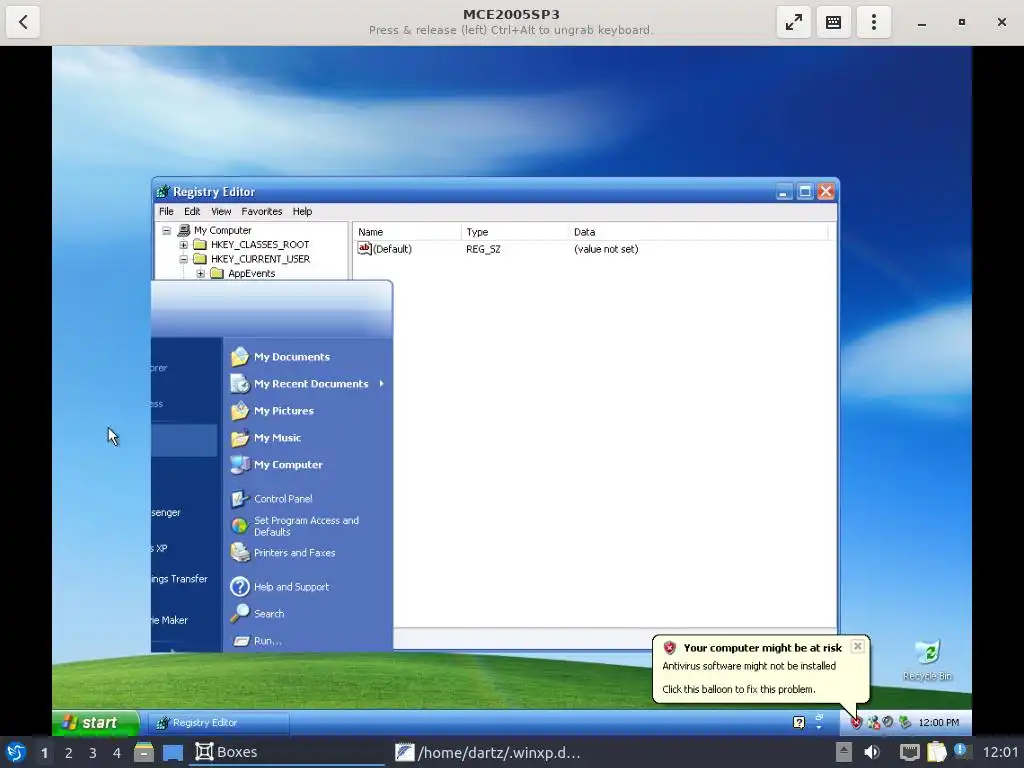Switch to host workspace 2
Image resolution: width=1024 pixels, height=768 pixels.
69,753
